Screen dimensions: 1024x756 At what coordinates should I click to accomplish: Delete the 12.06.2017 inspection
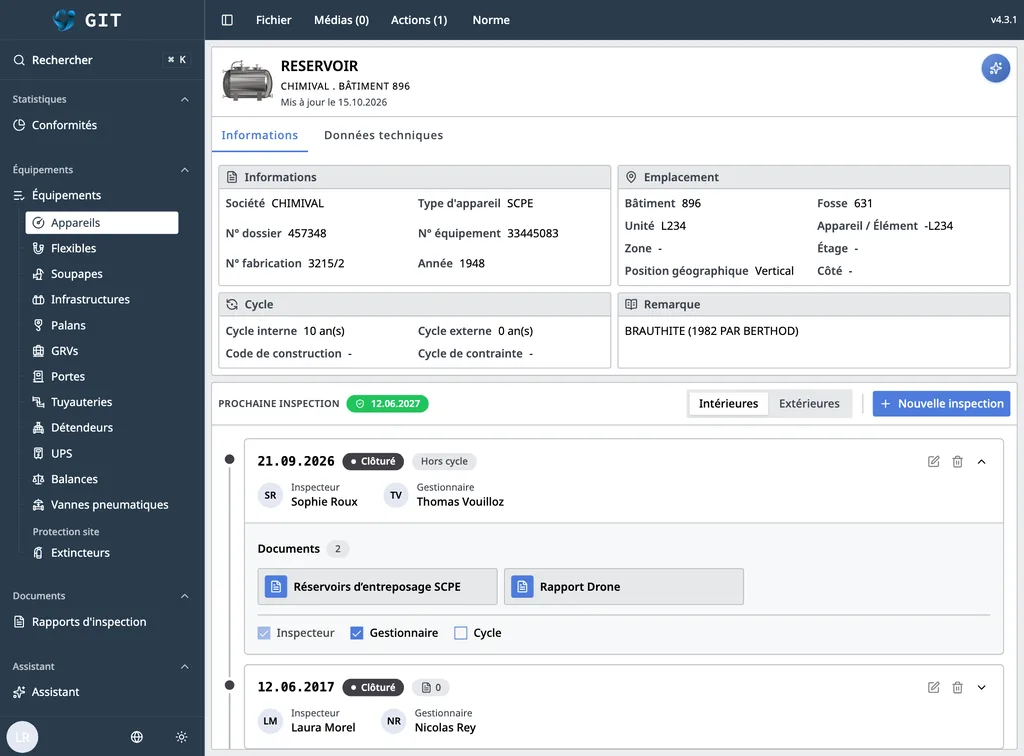pos(957,687)
